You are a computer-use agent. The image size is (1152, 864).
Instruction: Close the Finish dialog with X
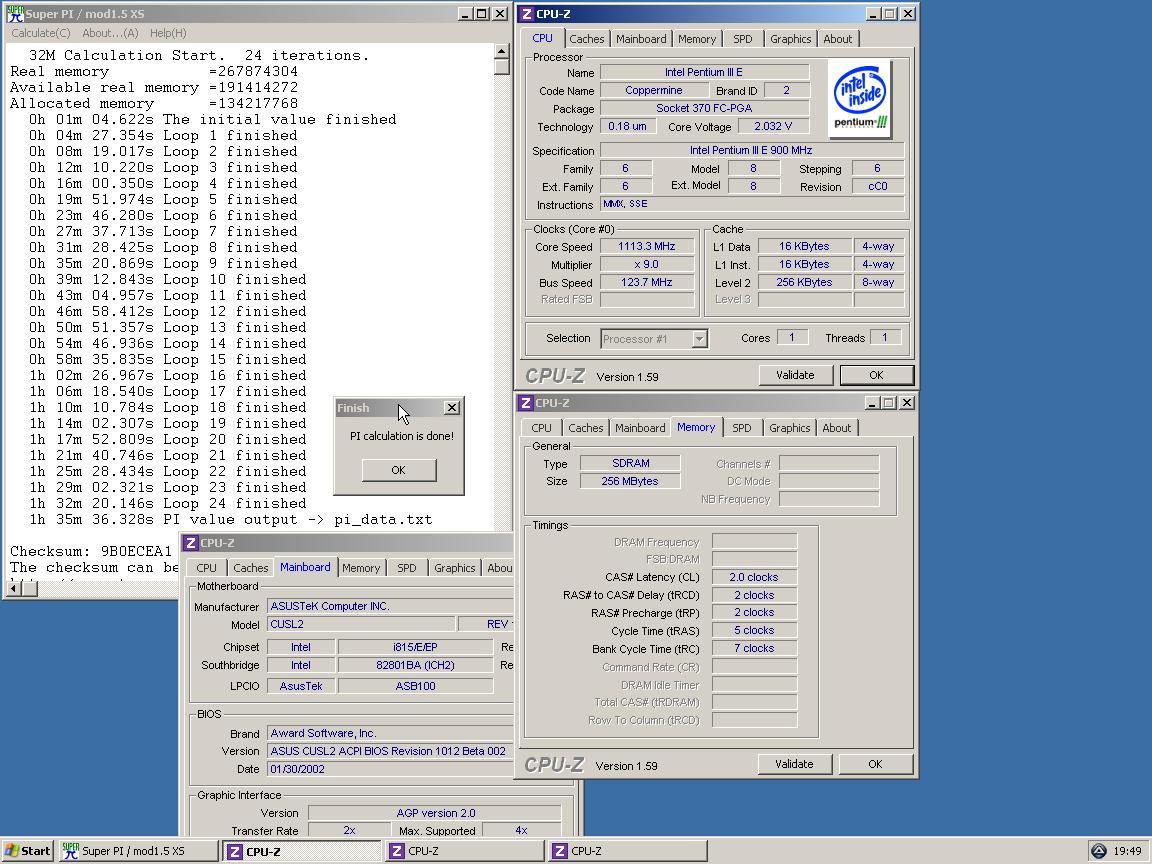[x=452, y=407]
